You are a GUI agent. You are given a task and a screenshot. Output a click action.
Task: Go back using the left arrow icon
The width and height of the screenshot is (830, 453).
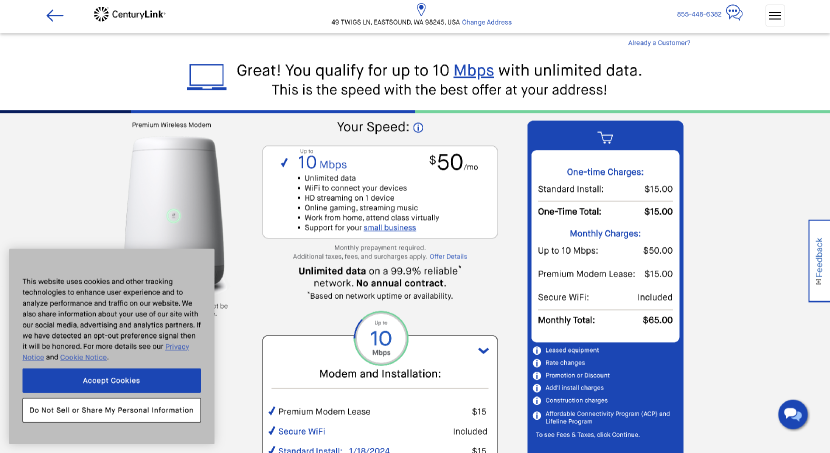click(55, 15)
